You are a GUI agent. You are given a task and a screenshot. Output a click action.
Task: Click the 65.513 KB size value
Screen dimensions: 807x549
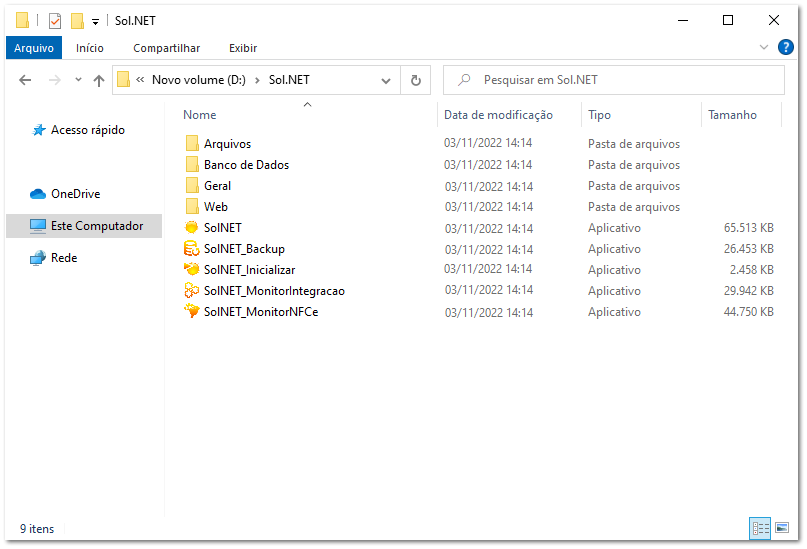pos(748,228)
